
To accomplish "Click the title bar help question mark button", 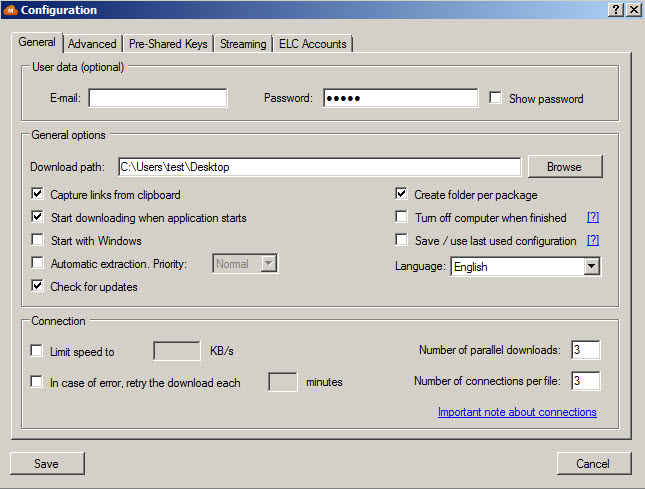I will 616,9.
